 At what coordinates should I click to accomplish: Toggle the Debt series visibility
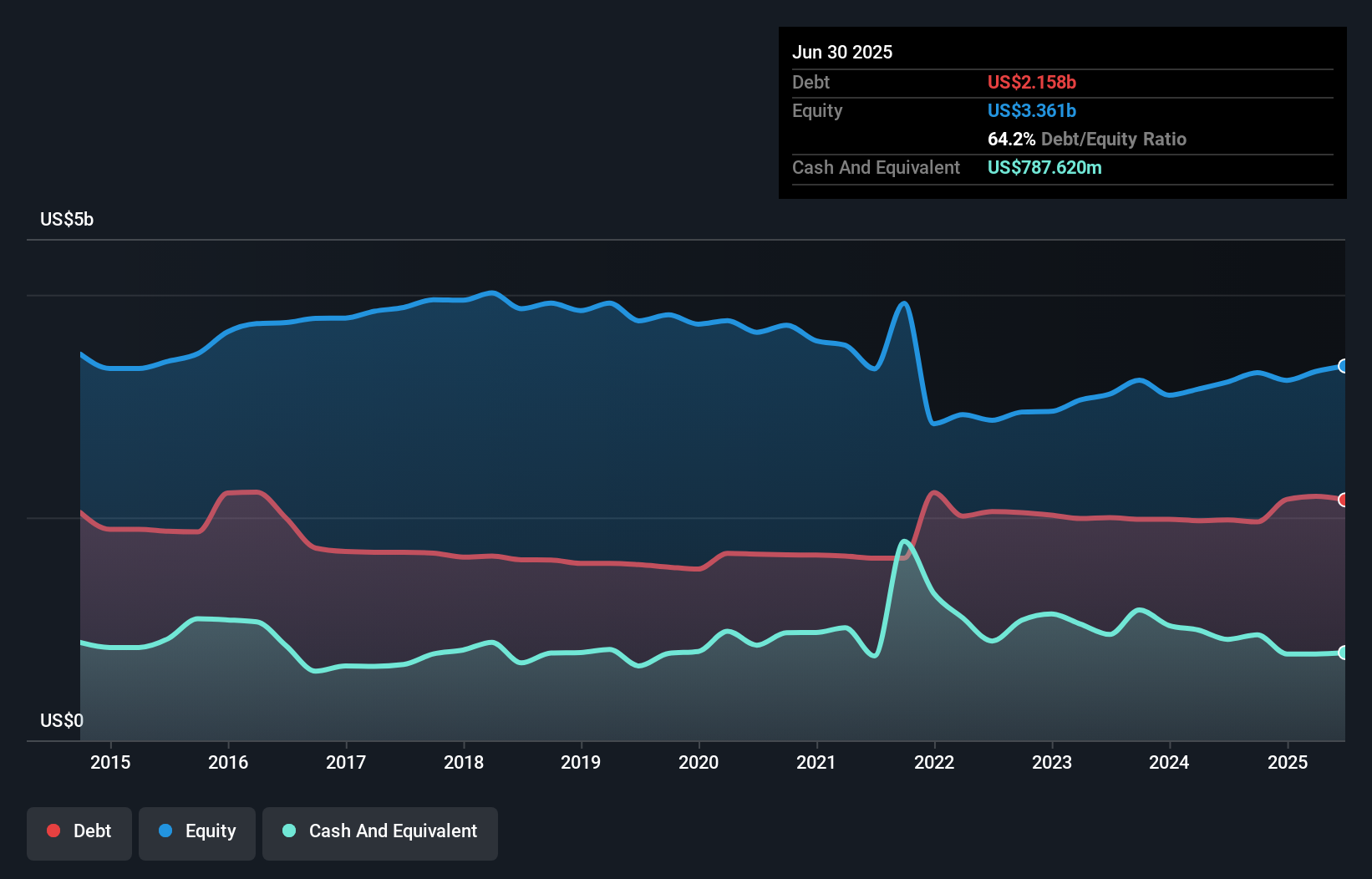click(79, 831)
